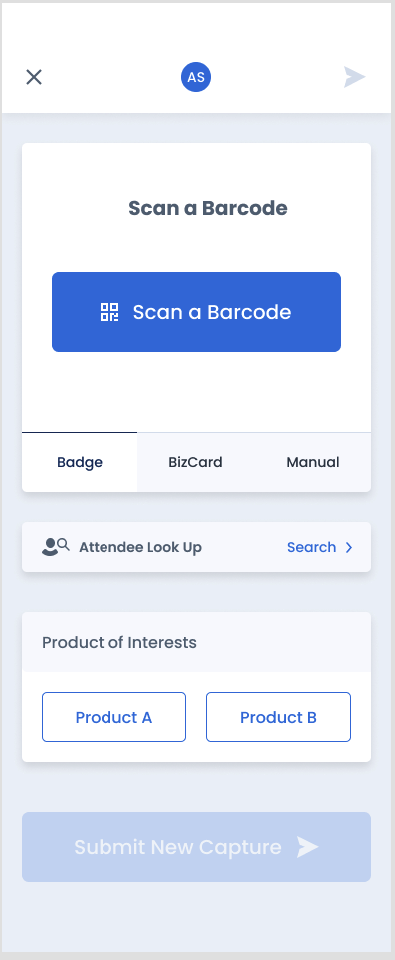Open the AS user avatar
395x960 pixels.
196,77
